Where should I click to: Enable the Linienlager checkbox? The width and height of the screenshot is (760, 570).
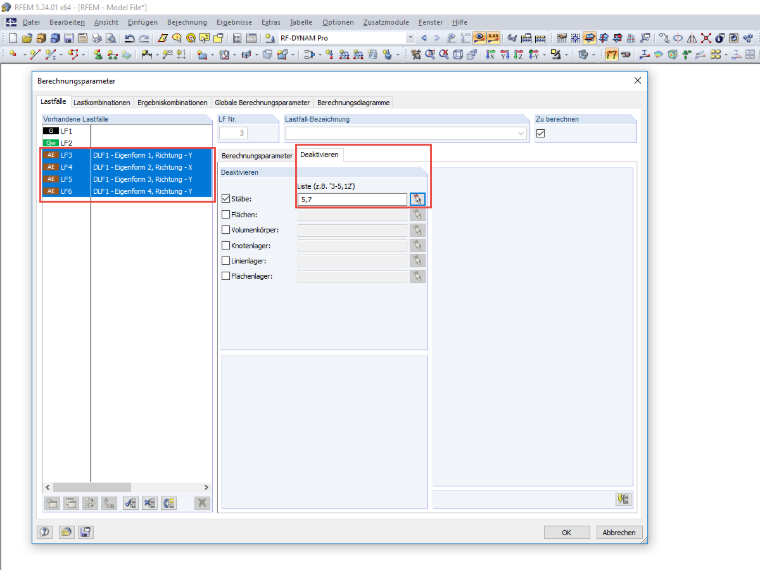(226, 260)
